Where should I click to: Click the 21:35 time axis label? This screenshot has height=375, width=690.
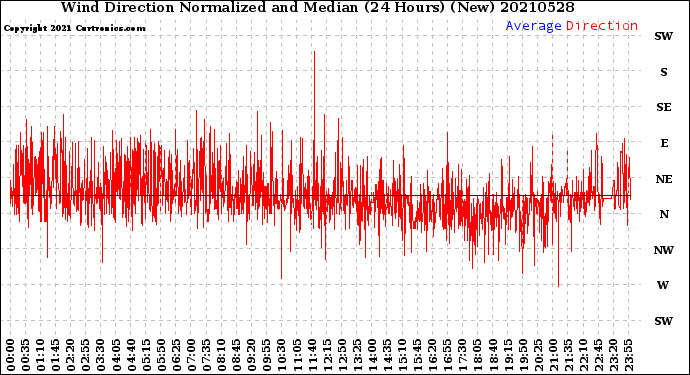click(x=568, y=355)
